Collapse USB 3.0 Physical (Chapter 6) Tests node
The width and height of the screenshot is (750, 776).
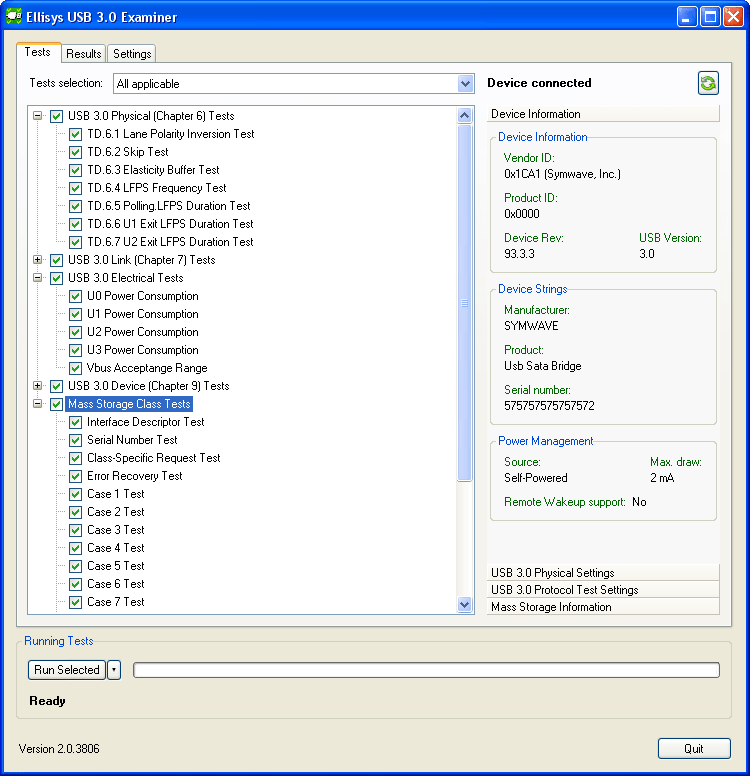point(38,116)
